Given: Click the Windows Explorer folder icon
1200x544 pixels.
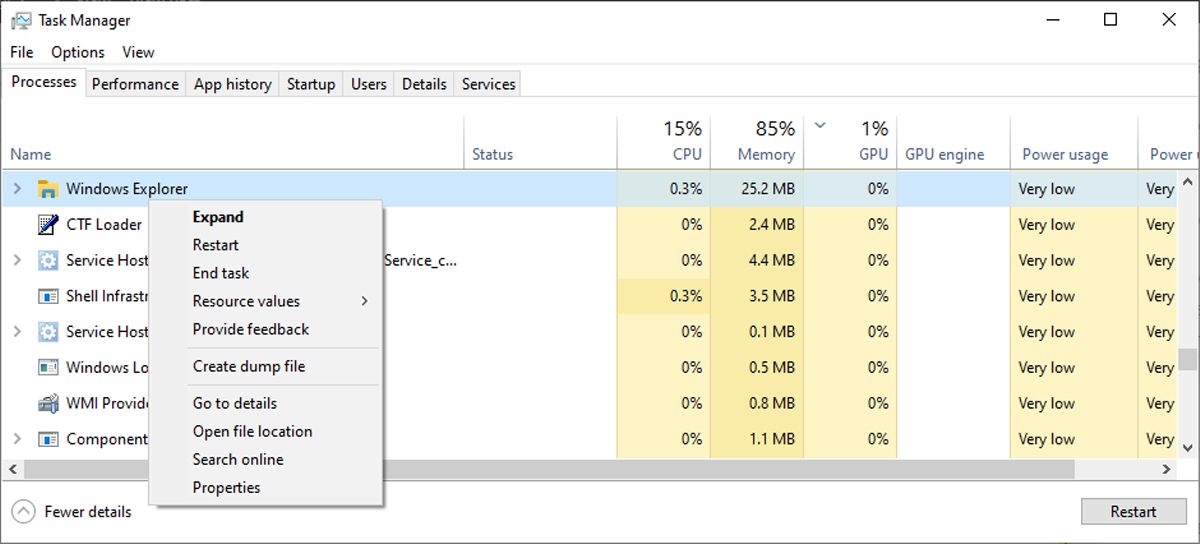Looking at the screenshot, I should 47,189.
